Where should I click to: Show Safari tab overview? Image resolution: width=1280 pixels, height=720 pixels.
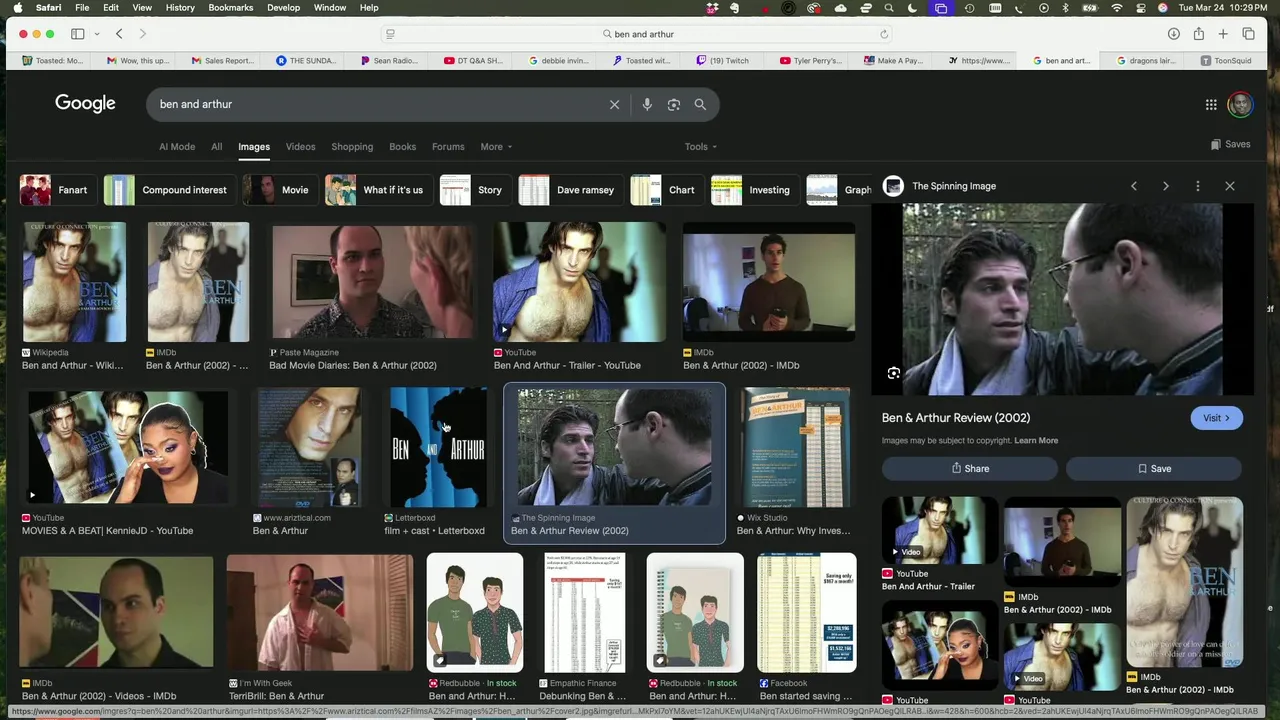[x=1248, y=34]
